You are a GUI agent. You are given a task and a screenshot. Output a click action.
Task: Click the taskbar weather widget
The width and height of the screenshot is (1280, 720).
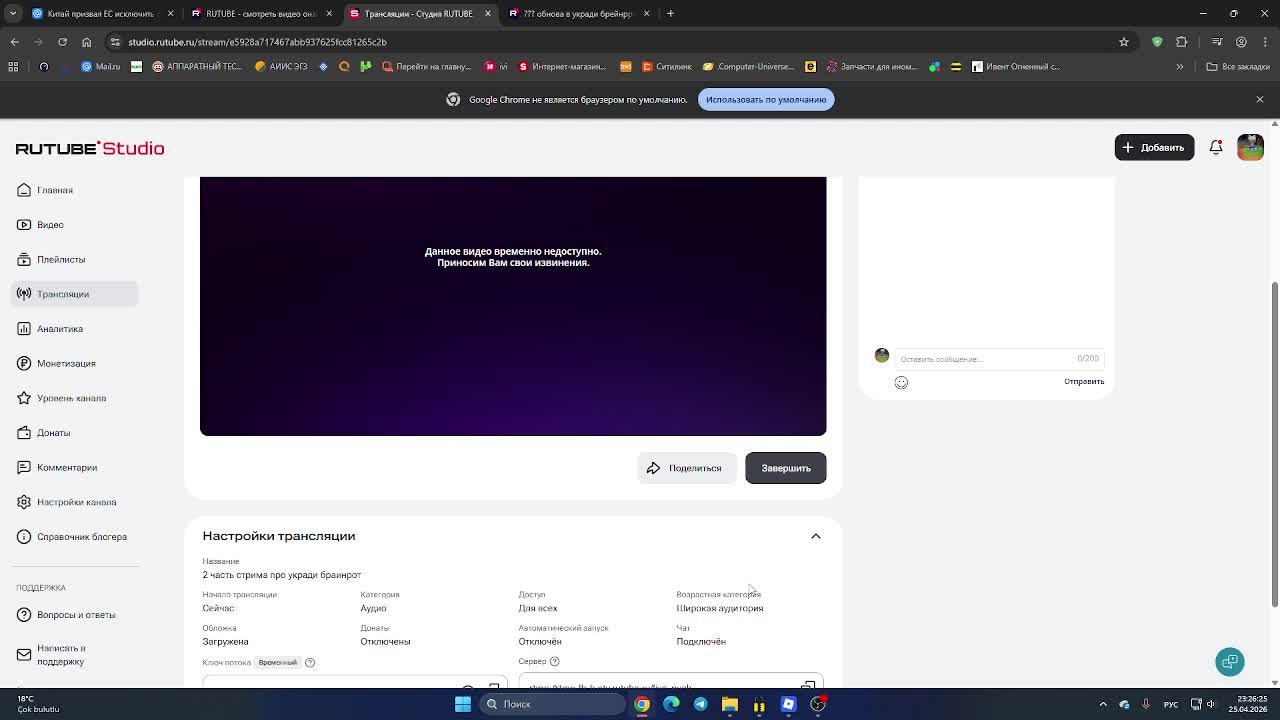coord(38,704)
